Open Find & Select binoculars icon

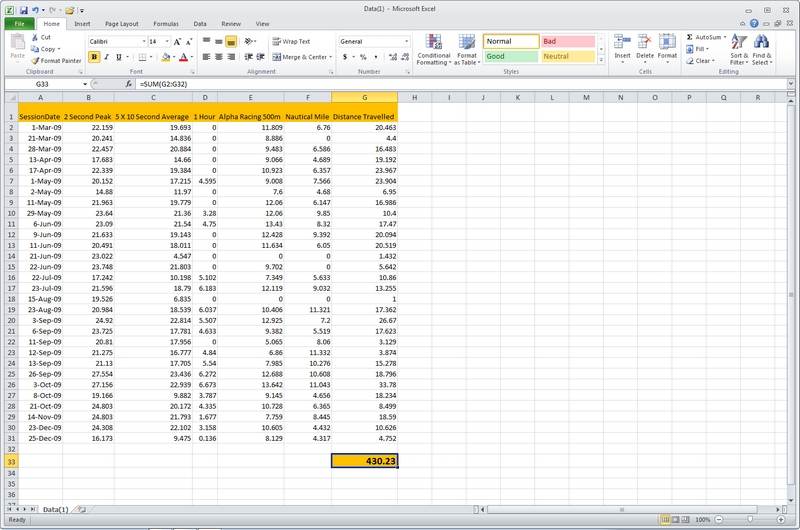point(762,48)
